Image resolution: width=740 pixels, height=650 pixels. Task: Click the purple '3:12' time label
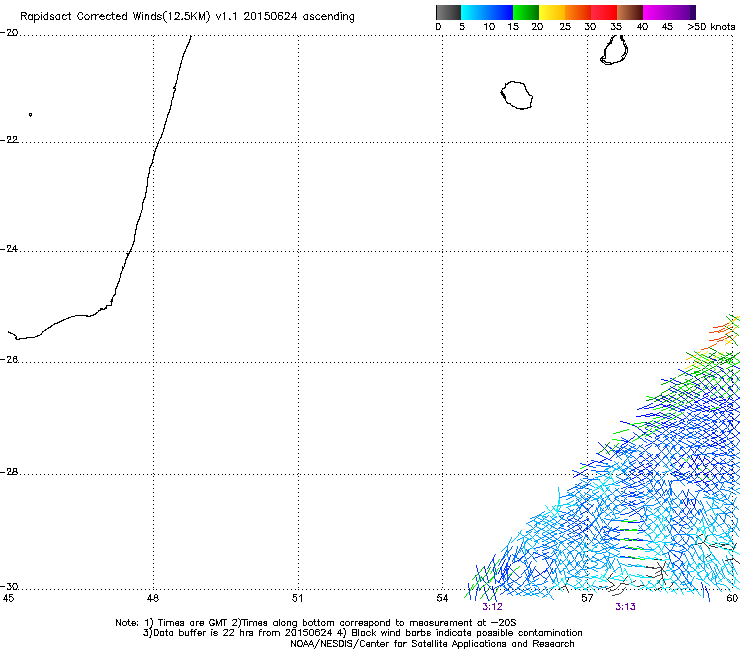(492, 607)
